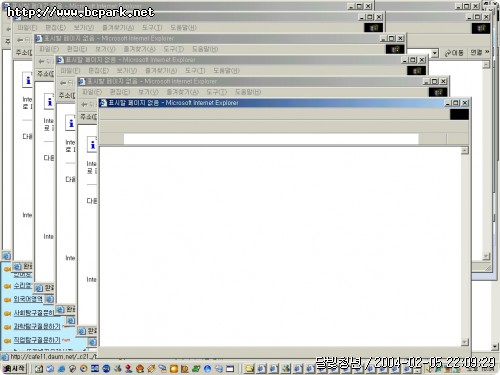Minimize the front Internet Explorer window

(449, 103)
